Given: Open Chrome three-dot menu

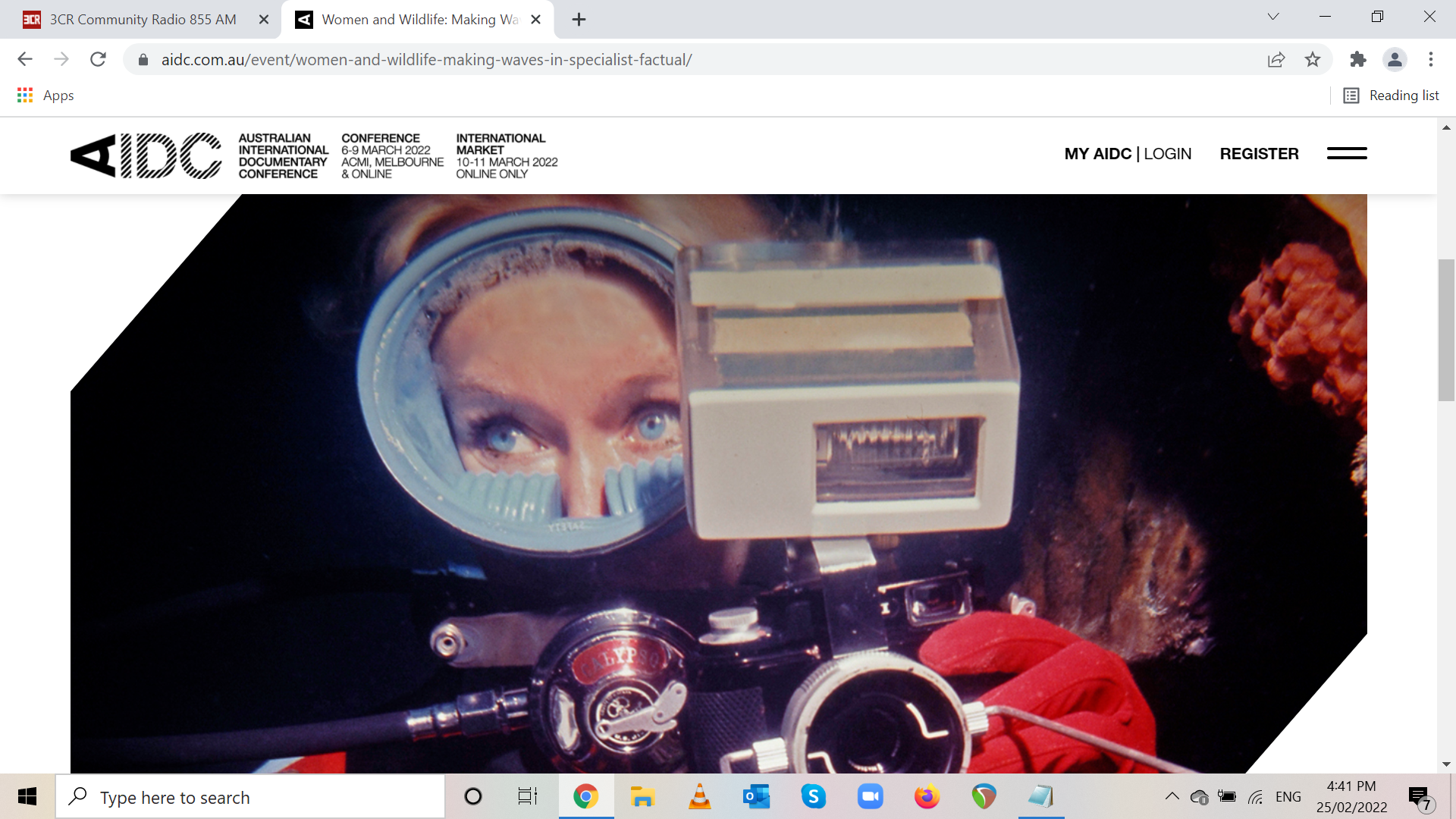Looking at the screenshot, I should point(1431,59).
